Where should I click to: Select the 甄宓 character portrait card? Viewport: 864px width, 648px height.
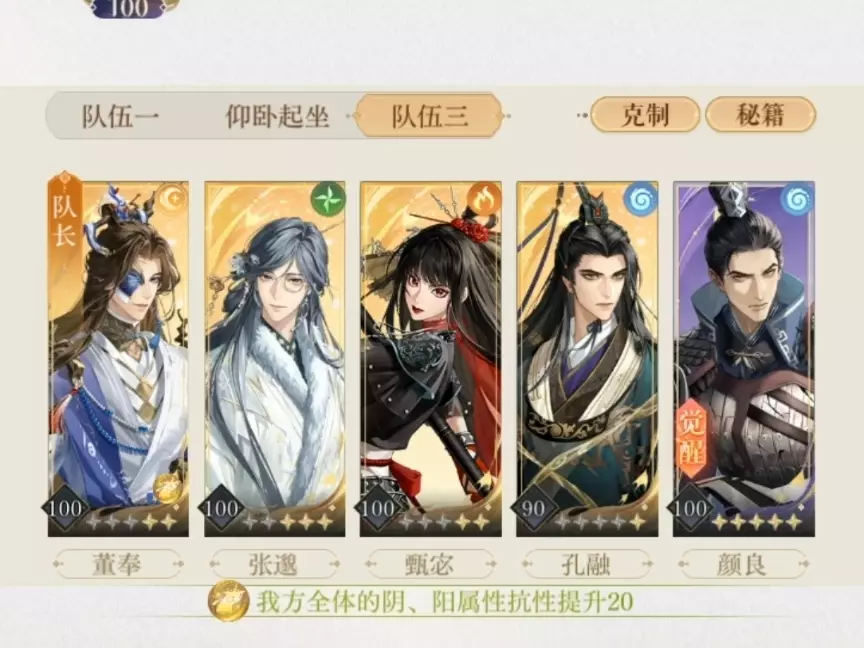(431, 358)
